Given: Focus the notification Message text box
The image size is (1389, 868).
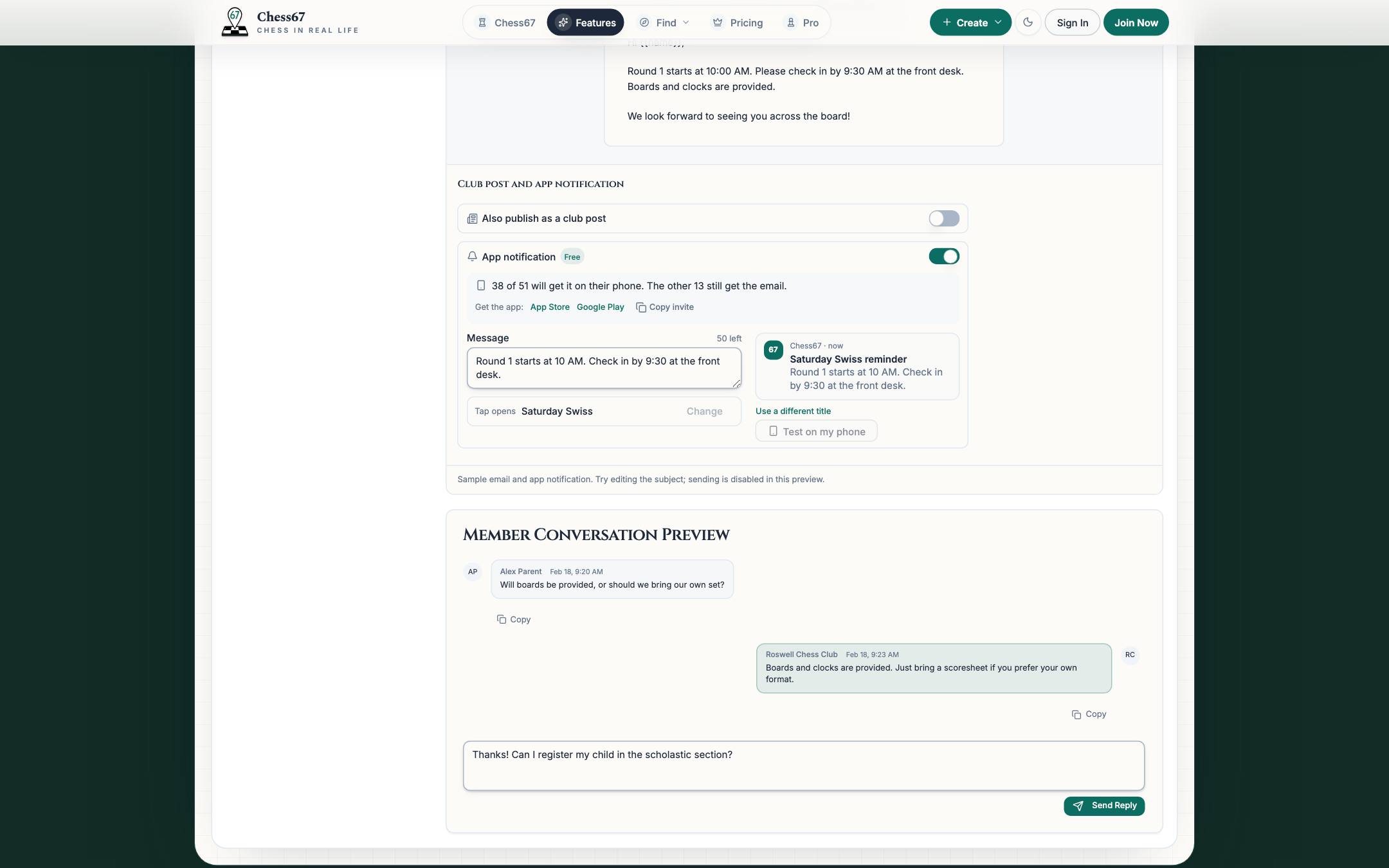Looking at the screenshot, I should point(604,368).
